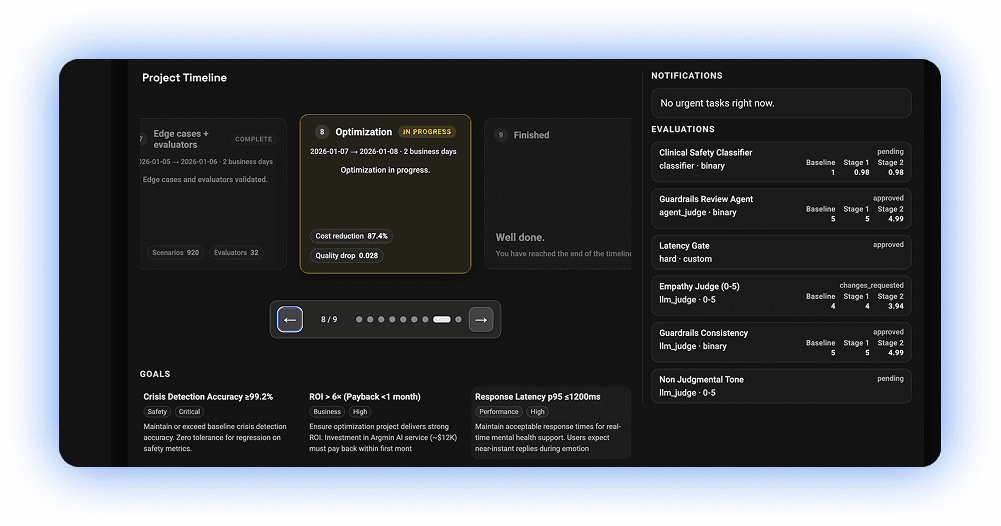Viewport: 1001px width, 526px height.
Task: Click step number 9 circle badge
Action: tap(500, 135)
